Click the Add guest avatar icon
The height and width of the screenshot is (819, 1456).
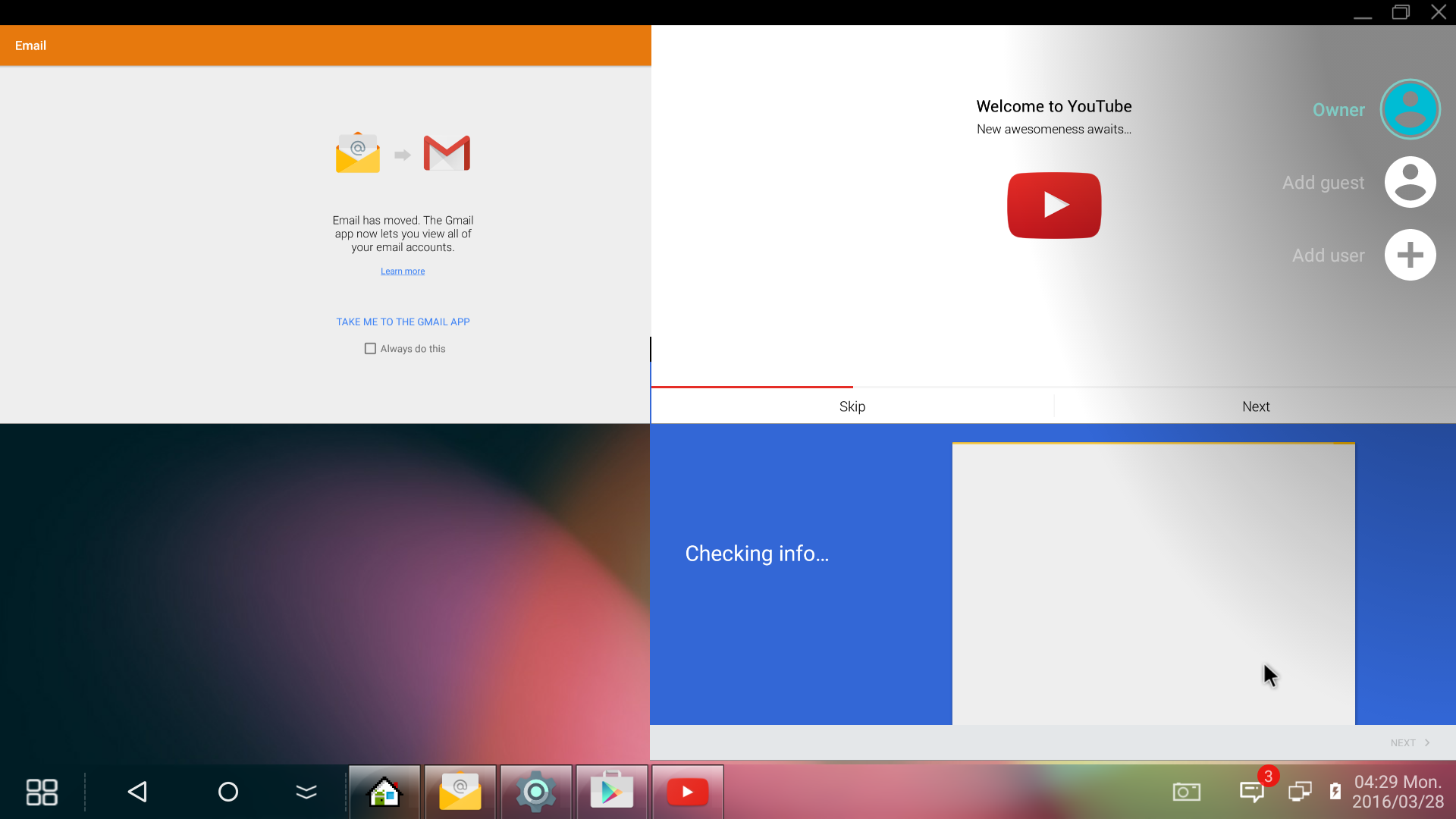pyautogui.click(x=1410, y=182)
